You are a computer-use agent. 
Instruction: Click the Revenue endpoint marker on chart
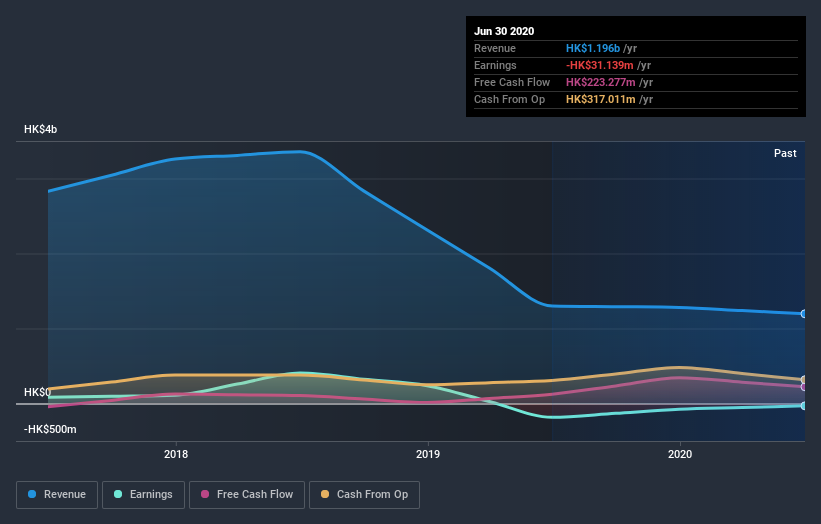tap(803, 314)
